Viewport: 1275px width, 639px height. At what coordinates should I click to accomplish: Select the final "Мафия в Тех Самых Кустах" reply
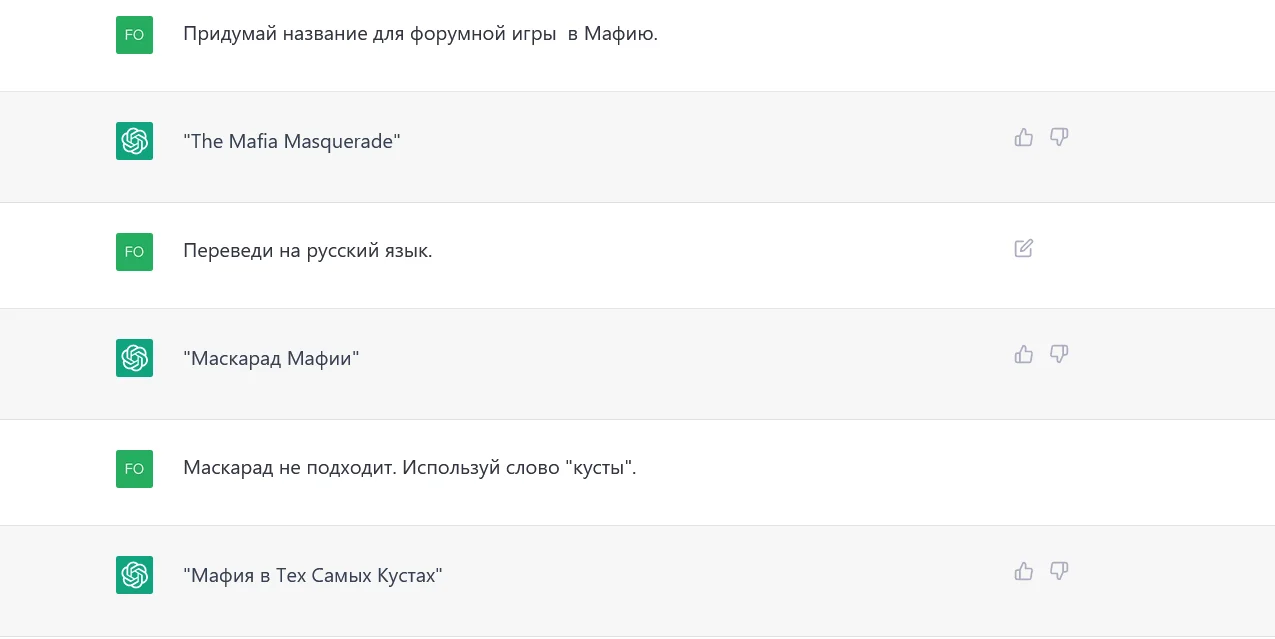tap(311, 575)
